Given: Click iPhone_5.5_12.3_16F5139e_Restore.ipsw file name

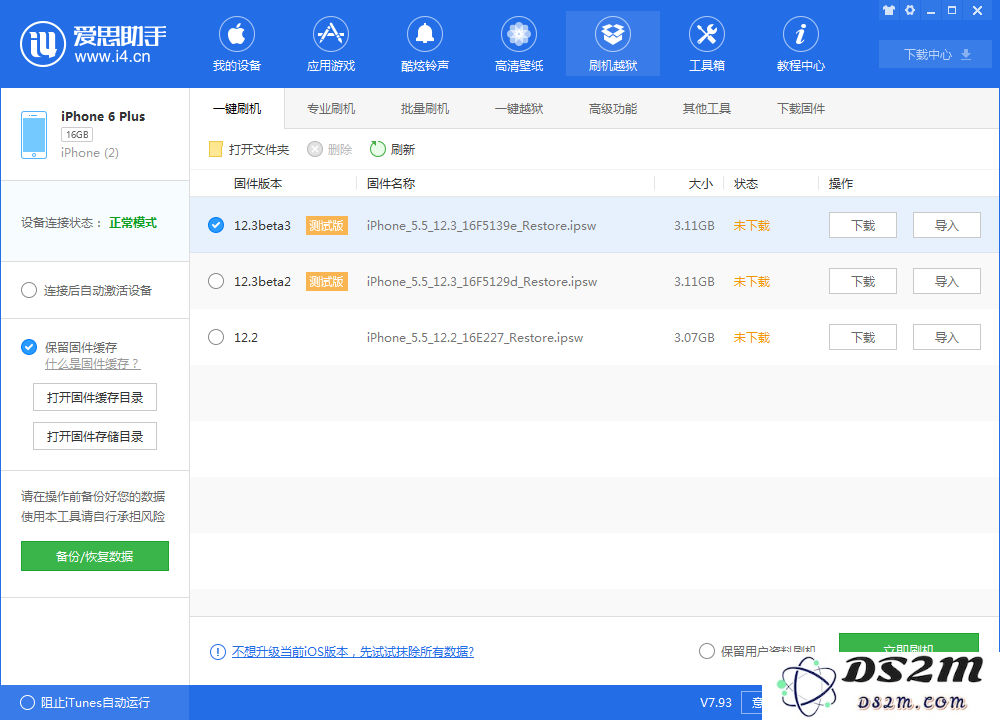Looking at the screenshot, I should pyautogui.click(x=482, y=226).
